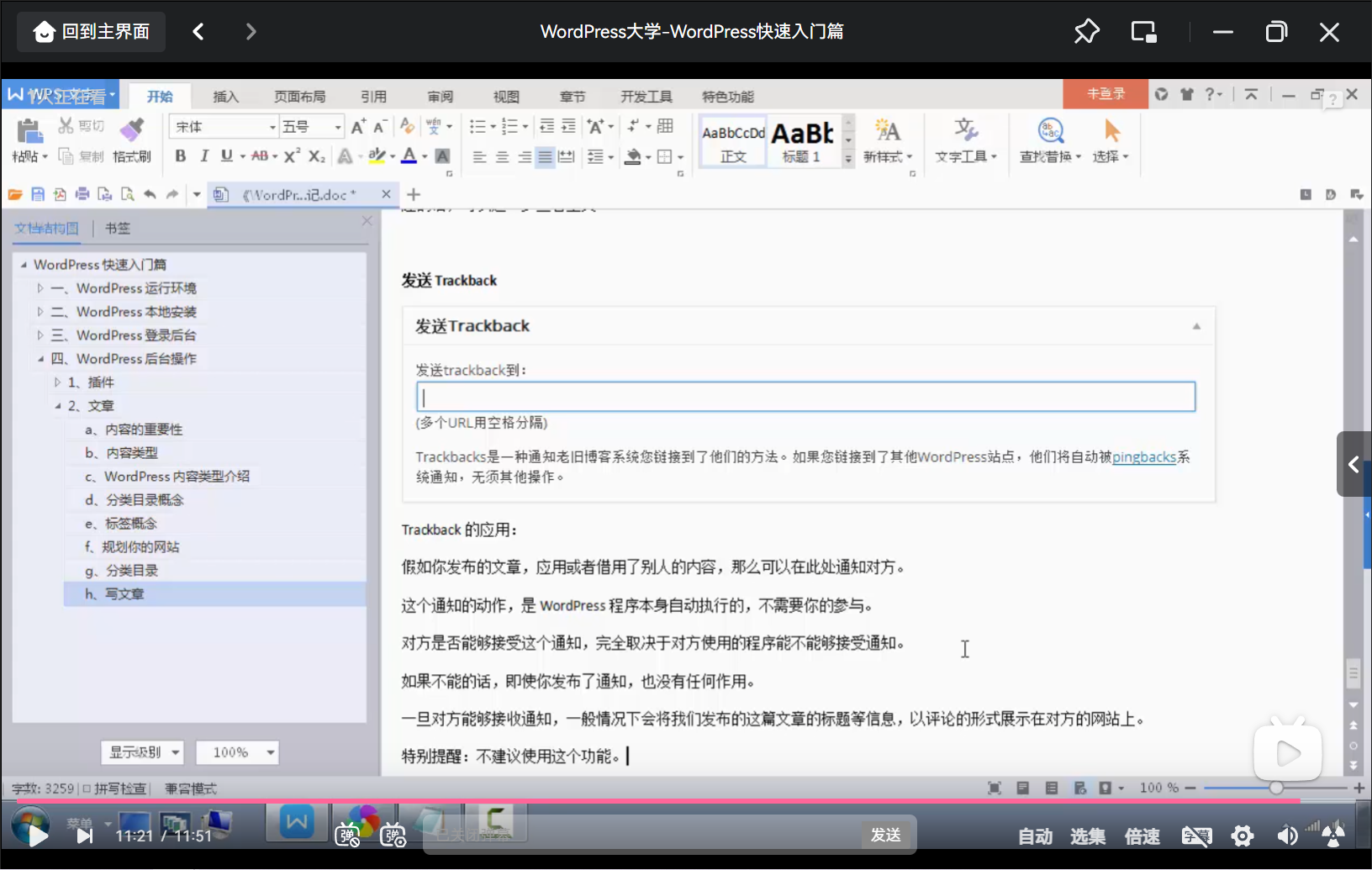Open Find and Replace tool

[1050, 140]
